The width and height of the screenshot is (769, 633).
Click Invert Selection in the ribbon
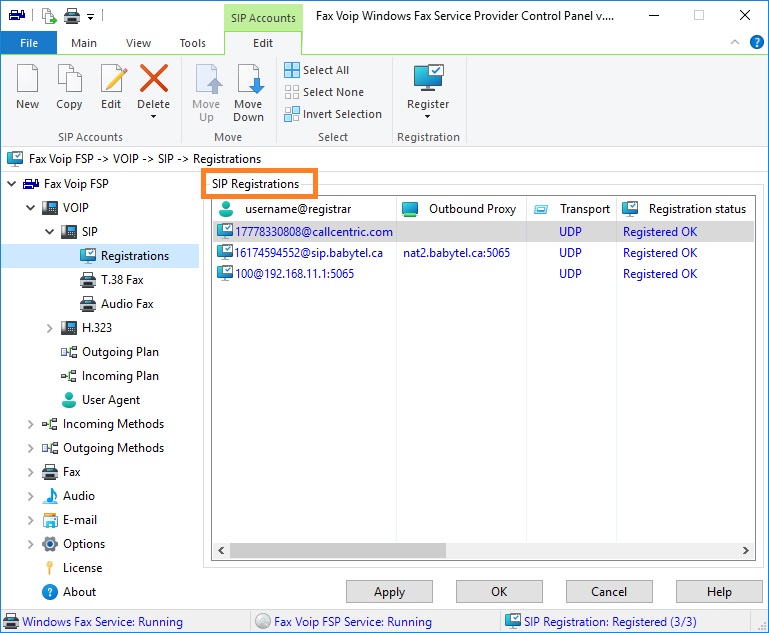[x=333, y=114]
